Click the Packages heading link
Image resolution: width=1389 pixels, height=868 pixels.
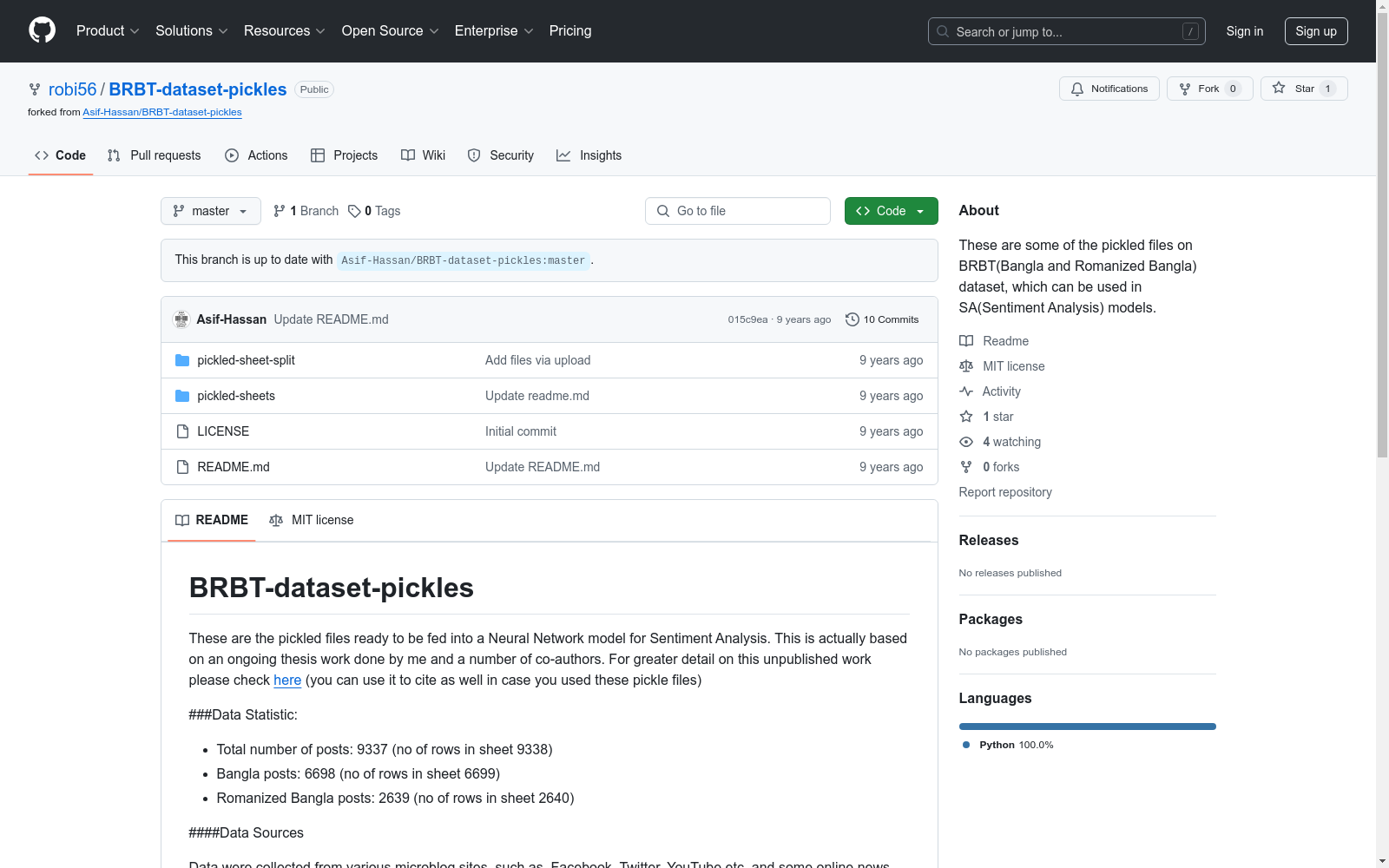coord(991,619)
